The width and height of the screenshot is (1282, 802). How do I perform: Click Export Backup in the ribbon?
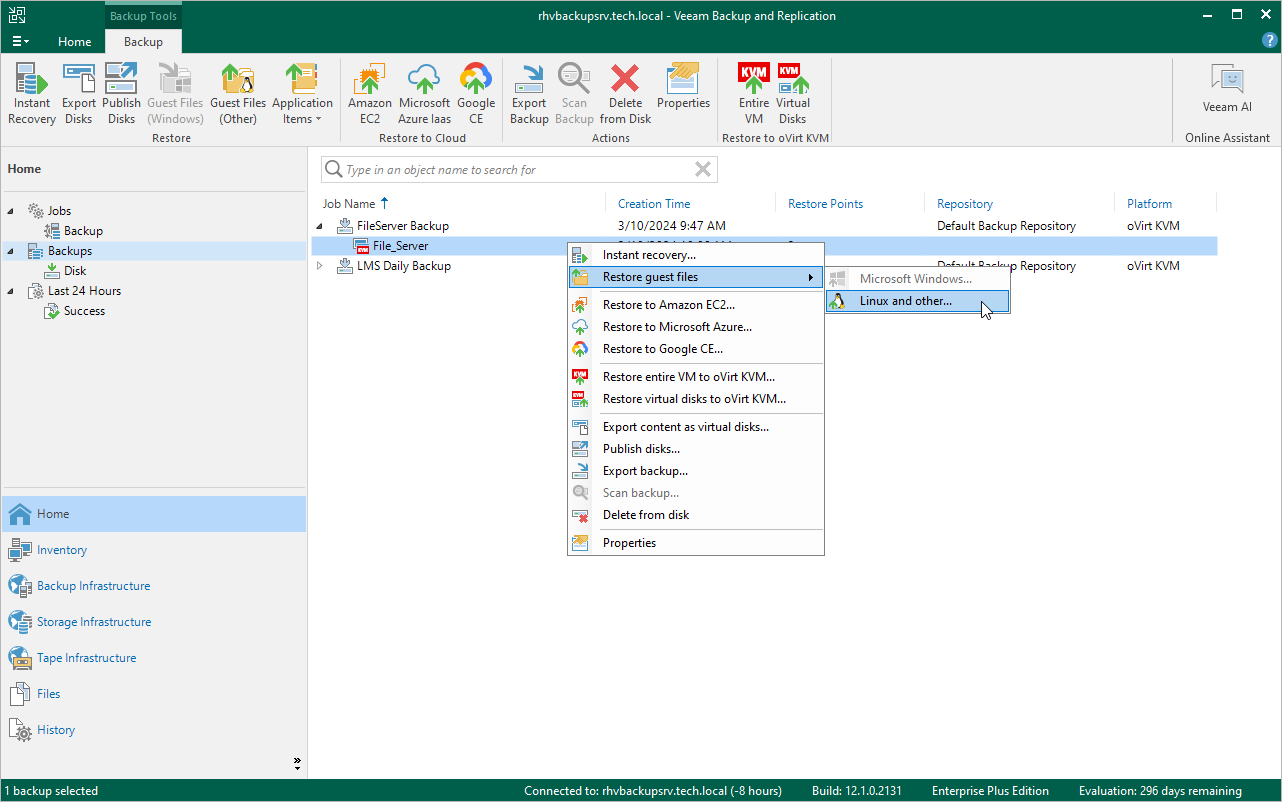529,93
